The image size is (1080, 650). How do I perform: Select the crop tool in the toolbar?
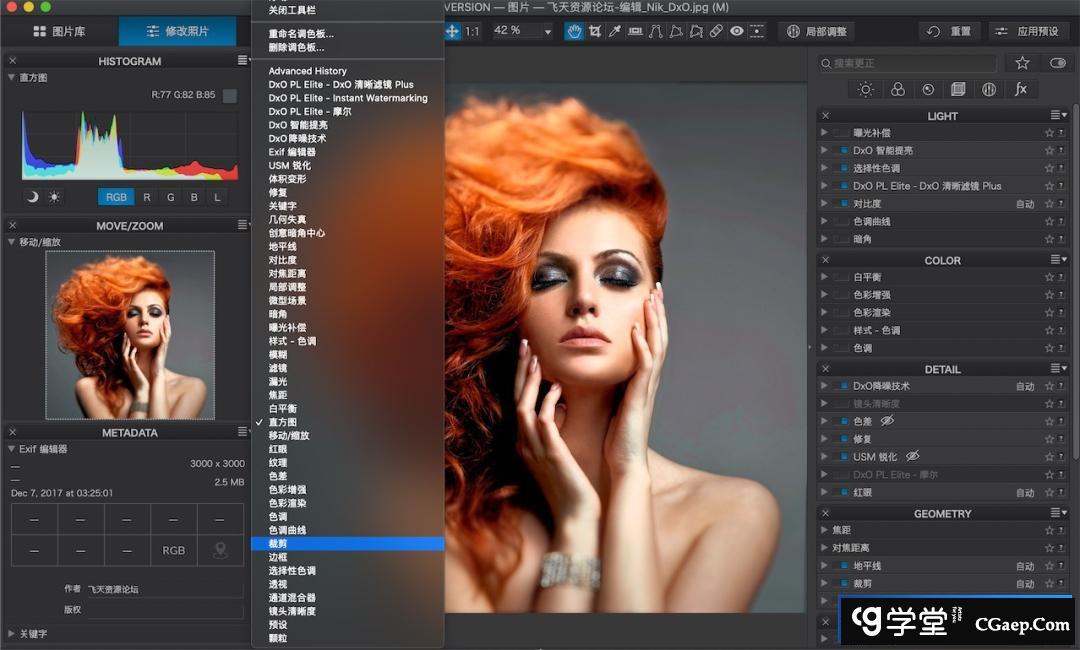coord(596,31)
